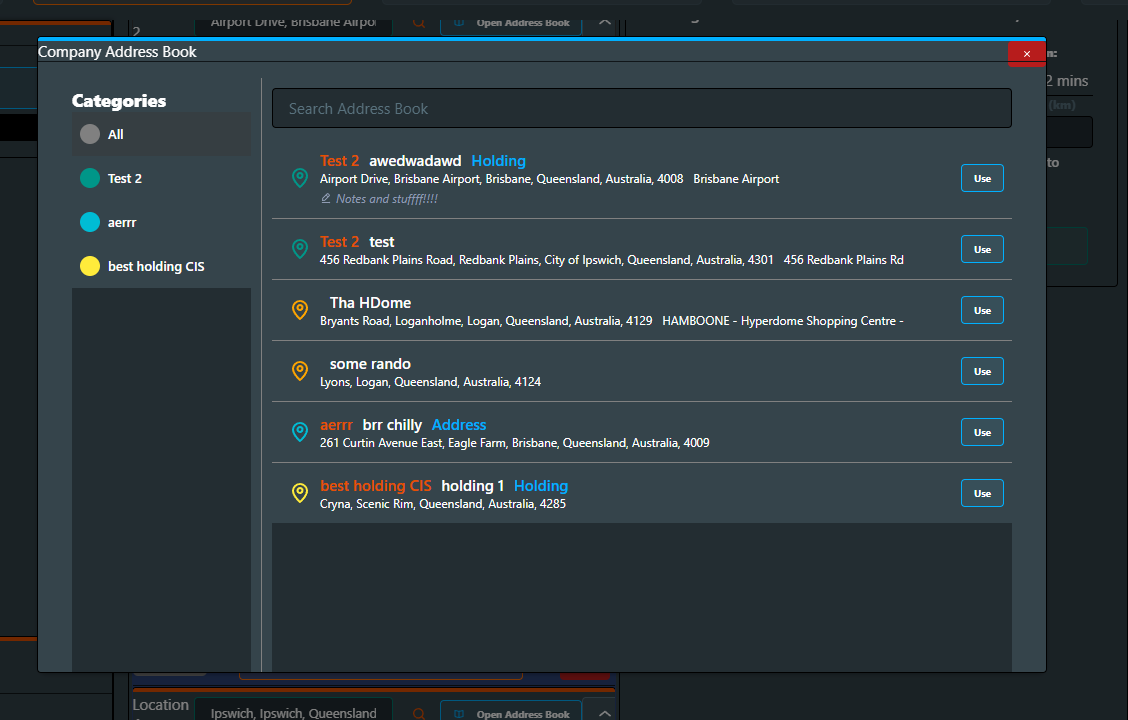Use the Tha HDome Bryants Road address
Image resolution: width=1128 pixels, height=720 pixels.
click(982, 310)
